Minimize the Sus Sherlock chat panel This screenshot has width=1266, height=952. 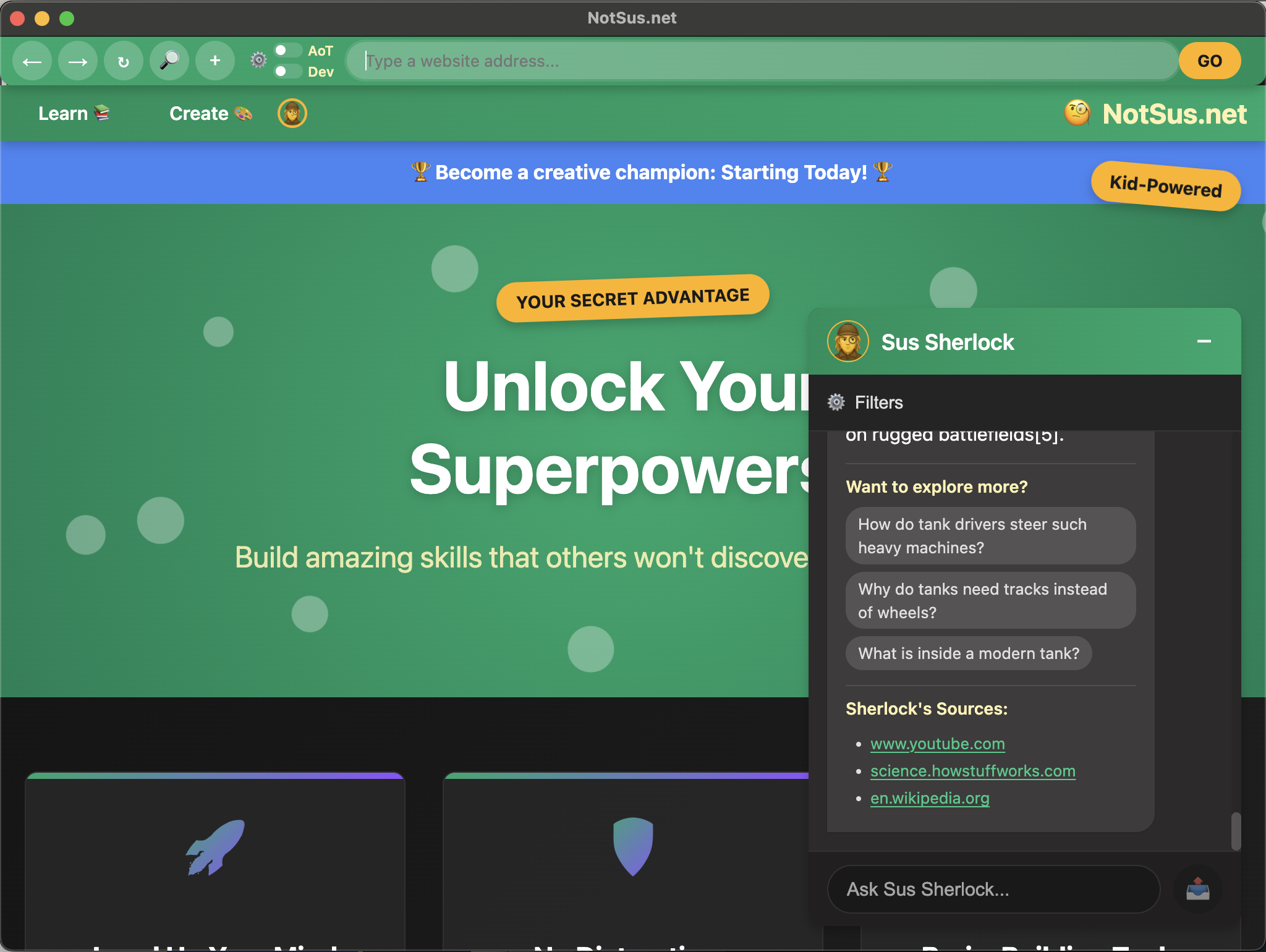coord(1204,341)
